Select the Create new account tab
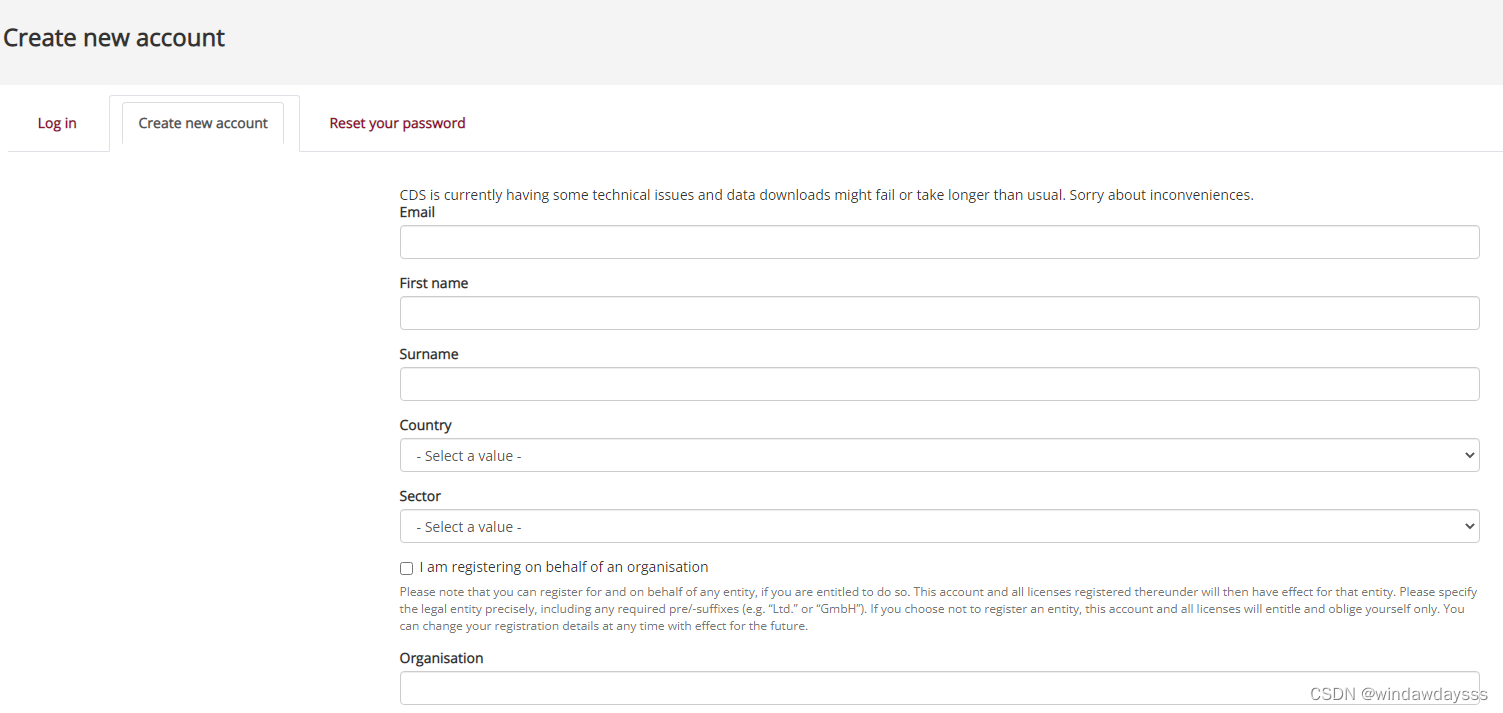 [203, 124]
